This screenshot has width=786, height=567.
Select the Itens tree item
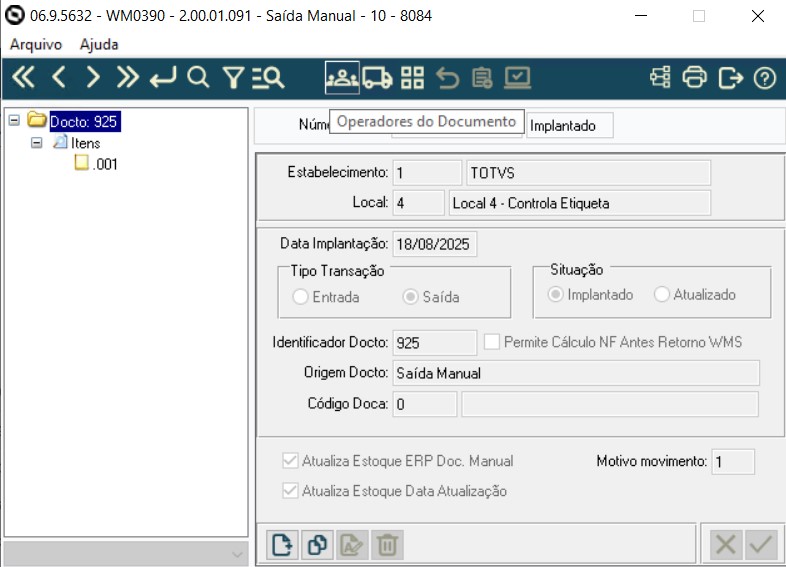coord(85,143)
